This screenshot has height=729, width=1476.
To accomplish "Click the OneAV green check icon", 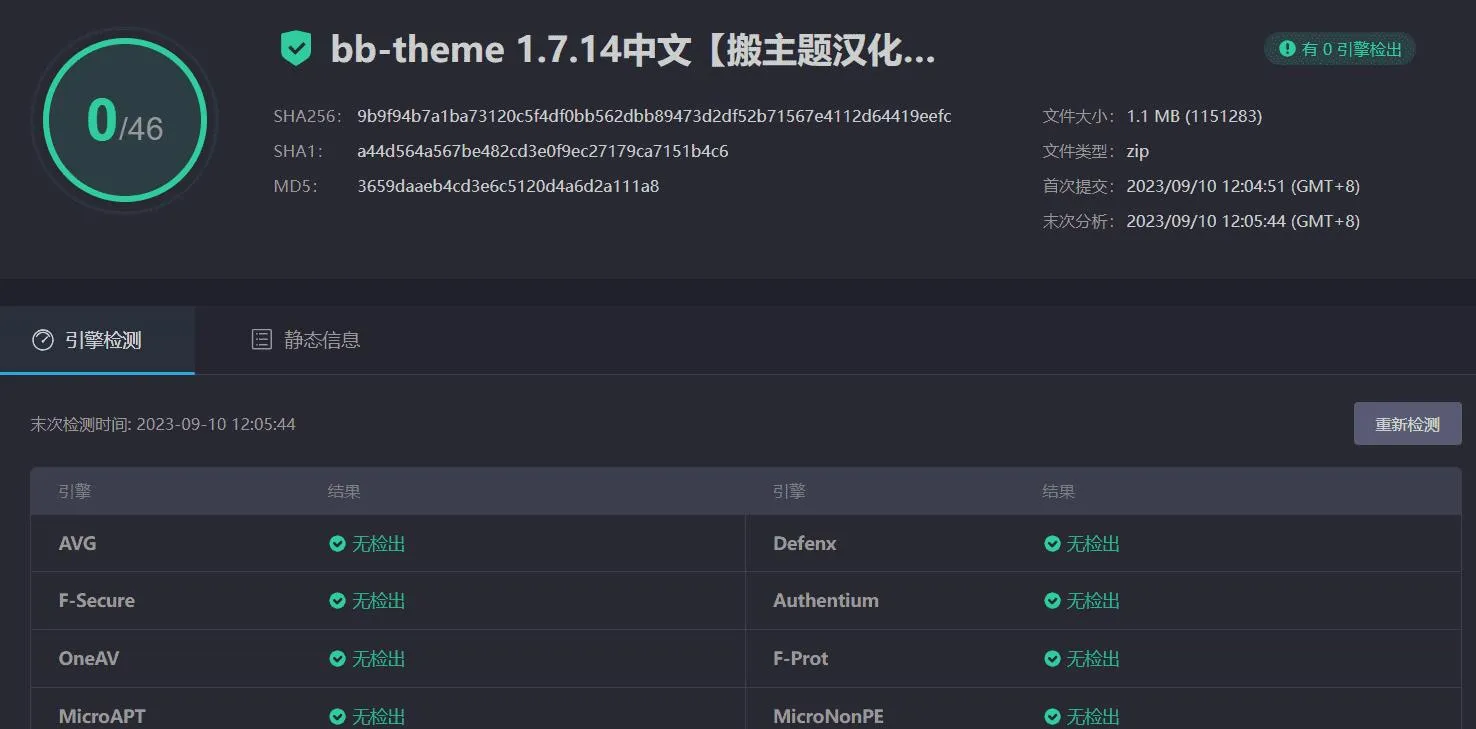I will (x=337, y=659).
